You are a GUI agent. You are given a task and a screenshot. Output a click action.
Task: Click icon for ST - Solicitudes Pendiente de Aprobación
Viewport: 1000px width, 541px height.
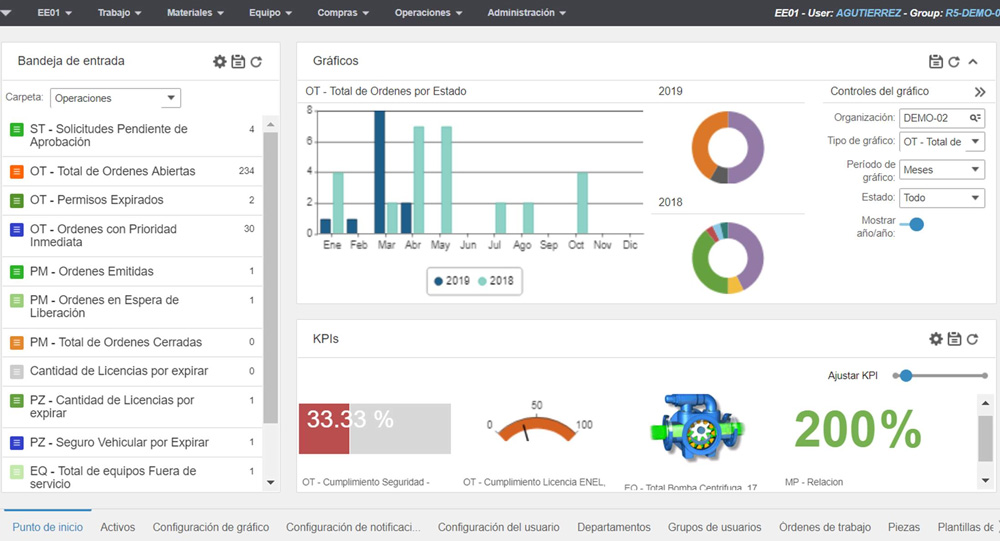17,130
